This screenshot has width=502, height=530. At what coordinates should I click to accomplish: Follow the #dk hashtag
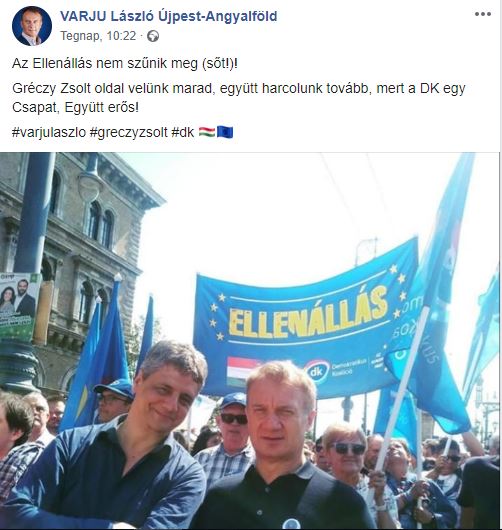[x=183, y=132]
